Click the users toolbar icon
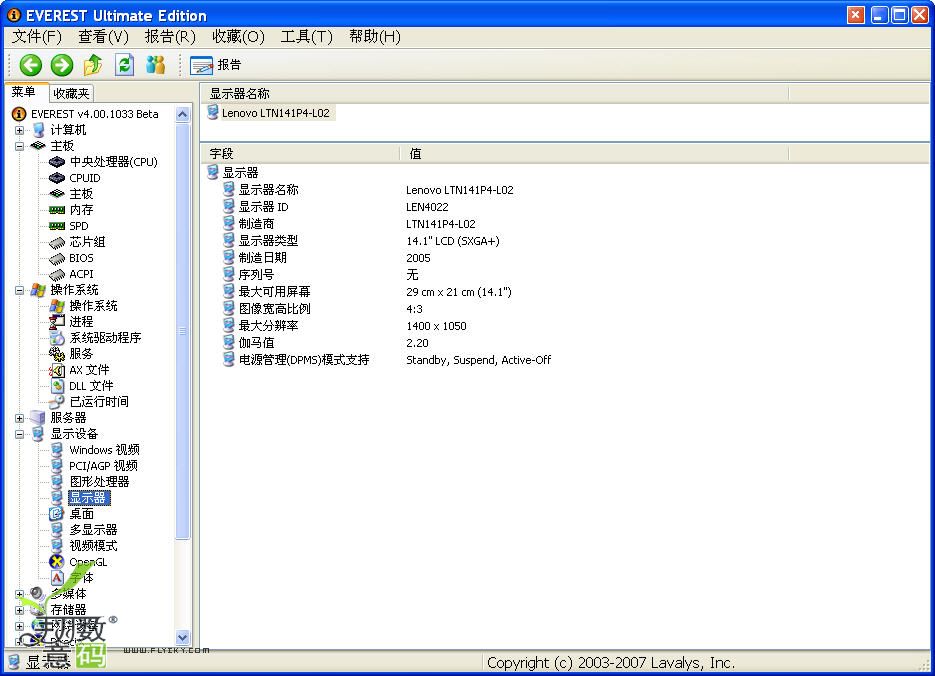 tap(156, 65)
